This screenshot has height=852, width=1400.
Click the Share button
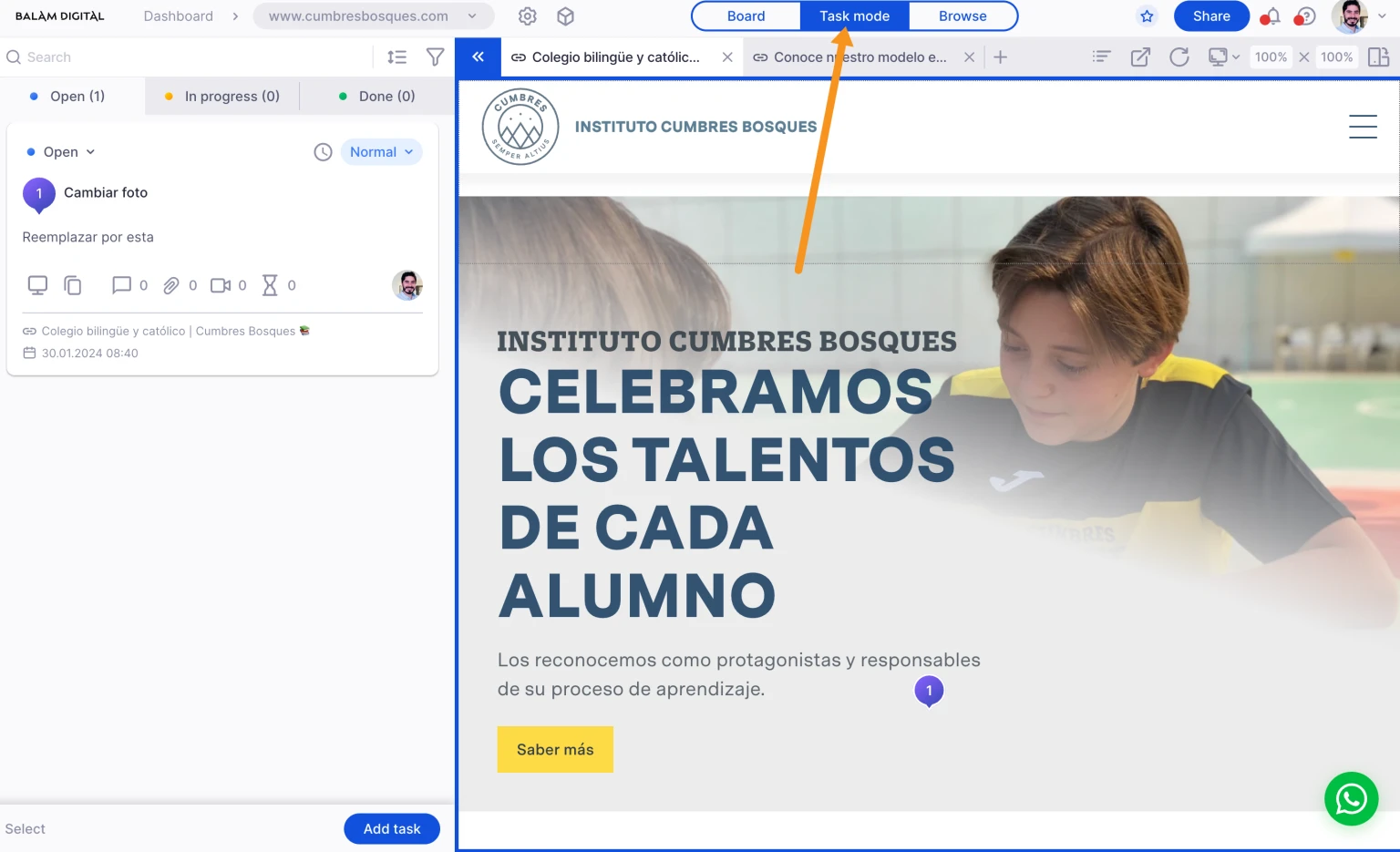1211,16
